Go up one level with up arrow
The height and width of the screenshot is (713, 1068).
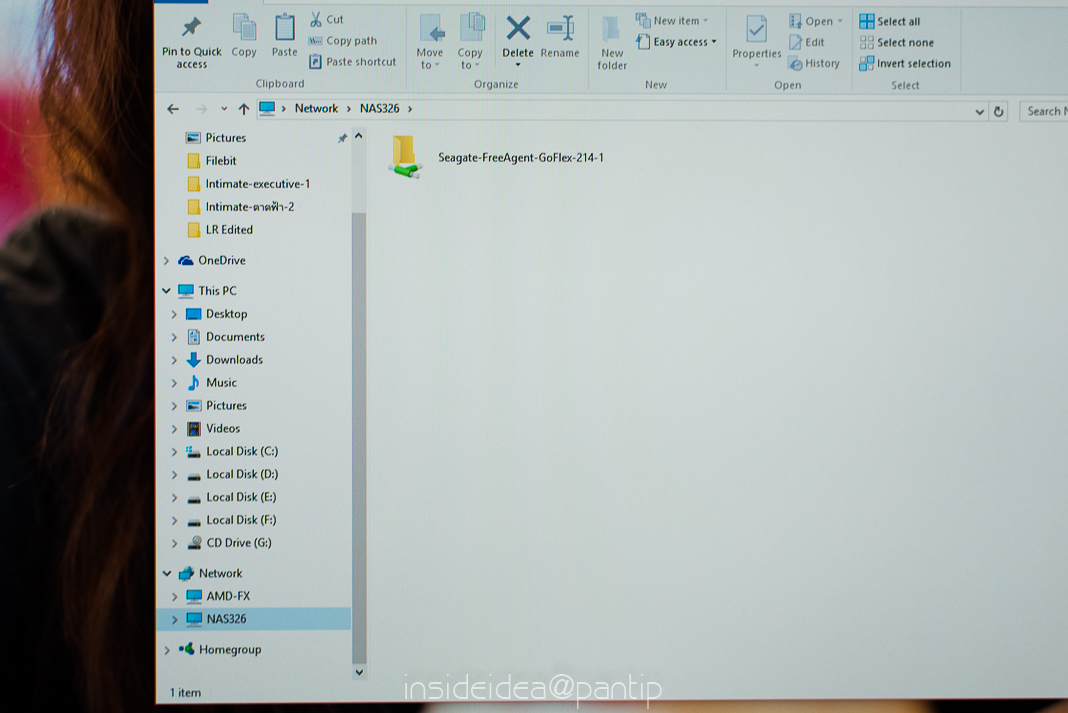(244, 109)
